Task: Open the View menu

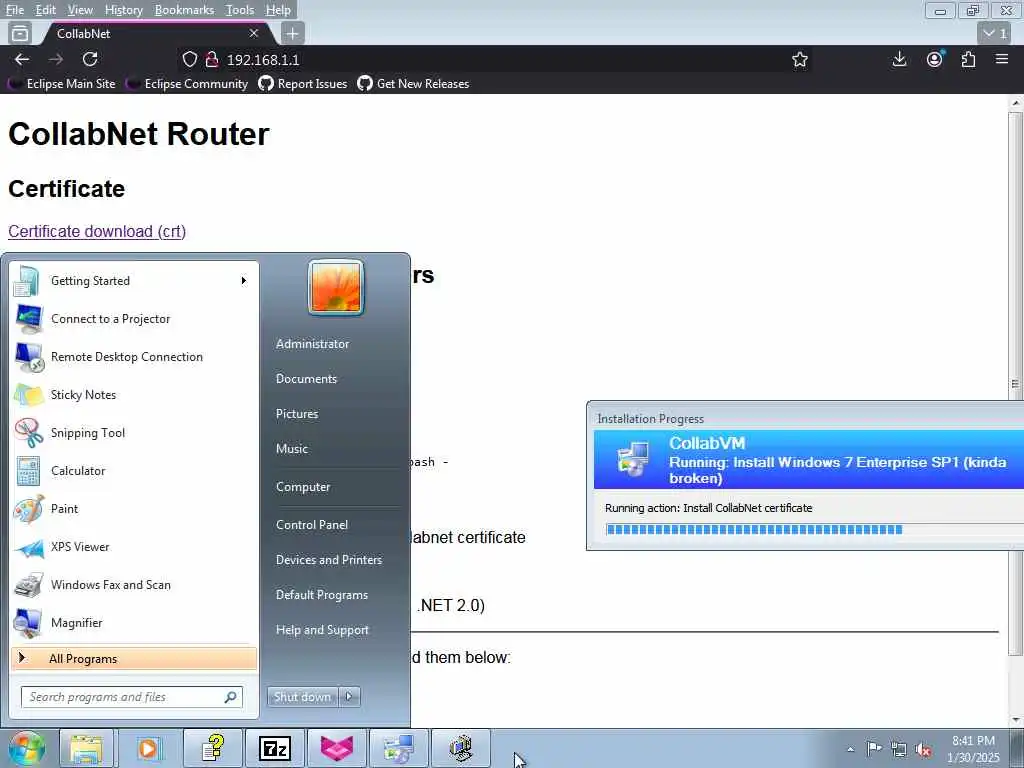Action: 80,10
